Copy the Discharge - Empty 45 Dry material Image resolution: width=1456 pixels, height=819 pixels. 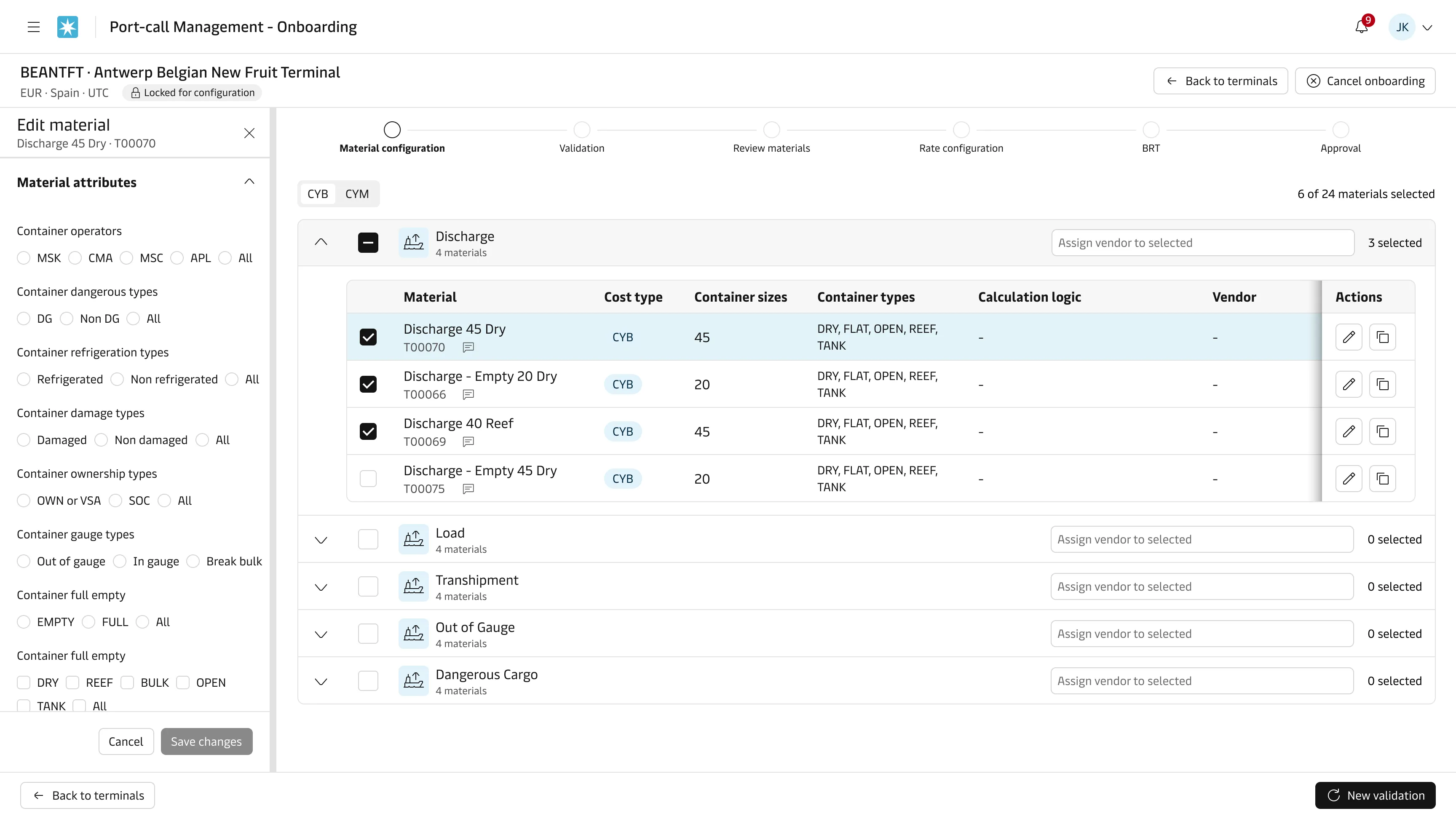pyautogui.click(x=1383, y=479)
